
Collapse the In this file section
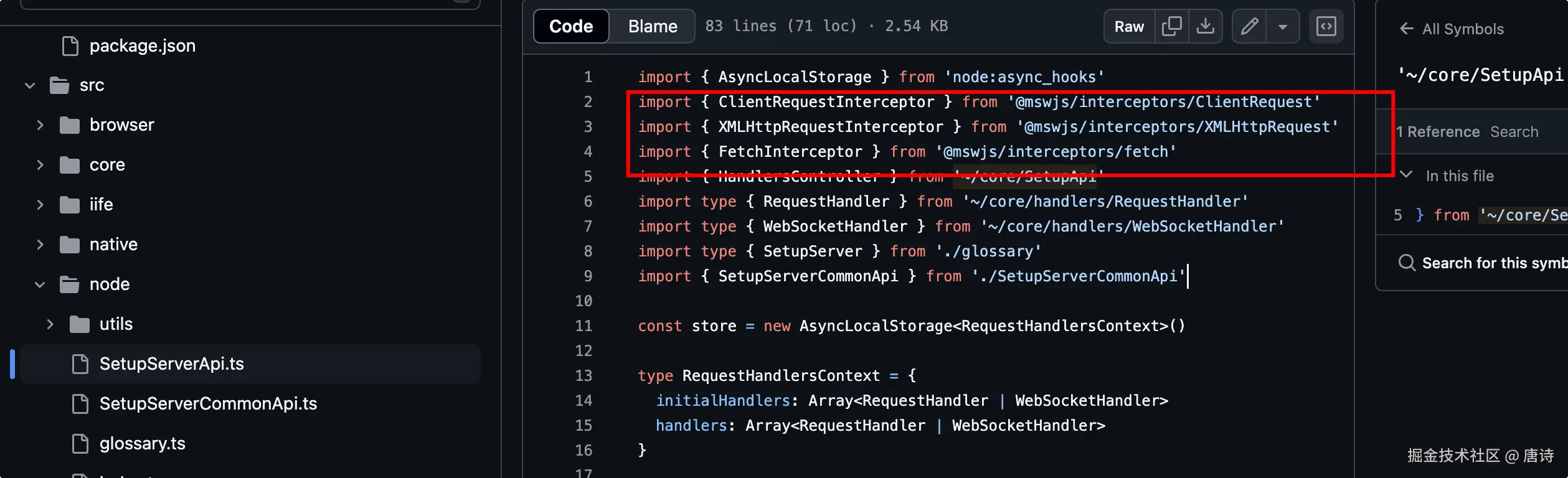[1406, 175]
